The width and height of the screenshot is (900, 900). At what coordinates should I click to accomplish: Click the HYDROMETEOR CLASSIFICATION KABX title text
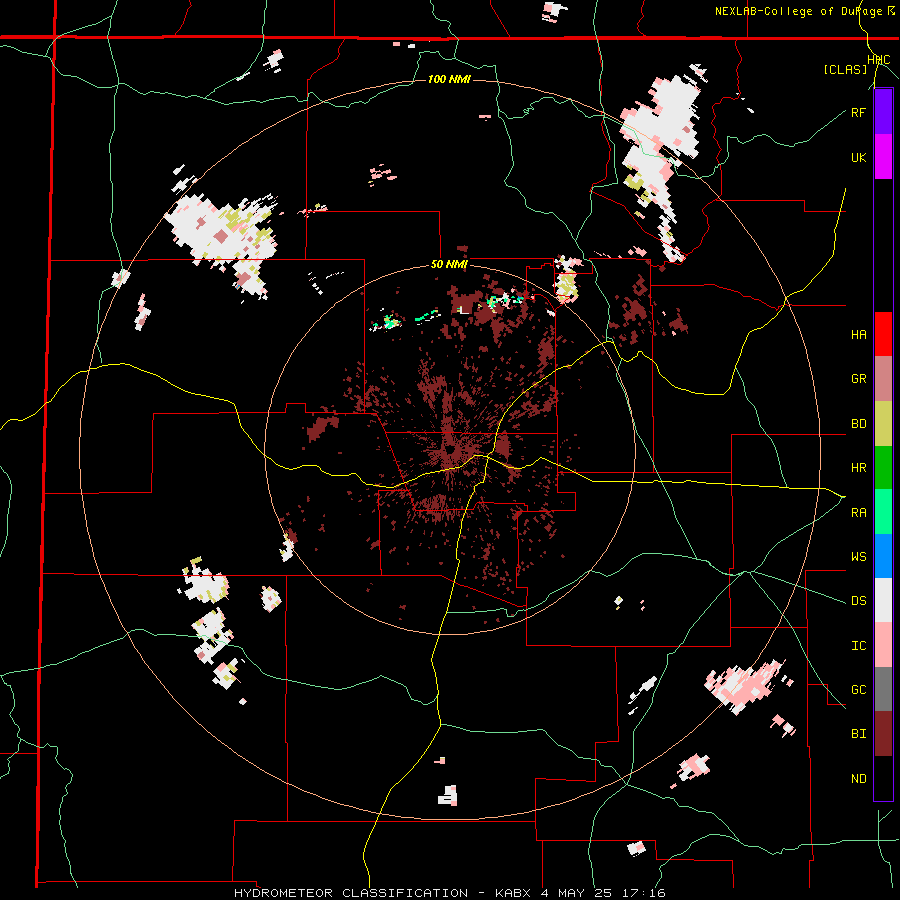tap(449, 893)
